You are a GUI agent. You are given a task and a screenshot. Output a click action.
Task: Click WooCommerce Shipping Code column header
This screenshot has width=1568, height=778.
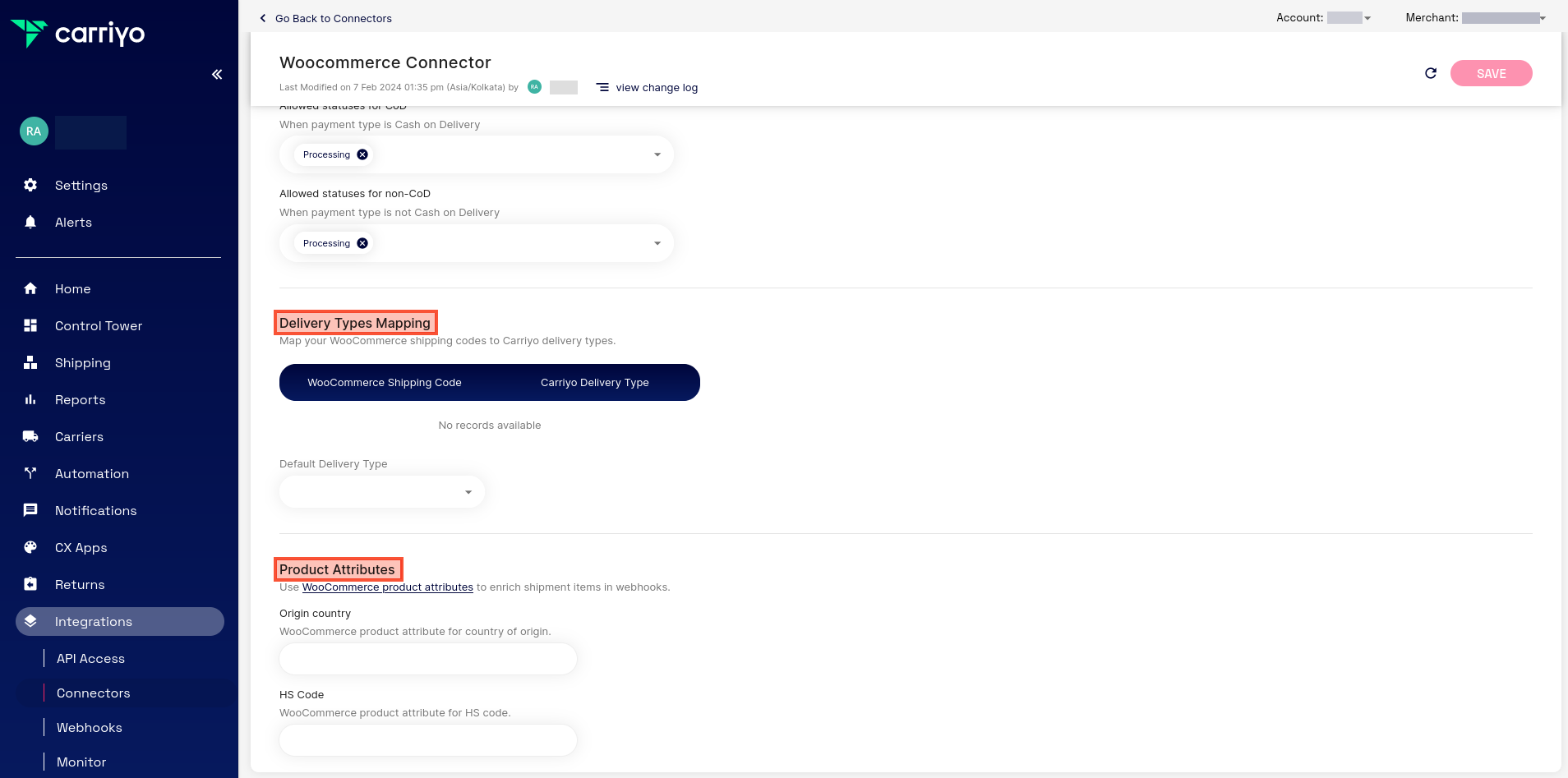click(x=385, y=382)
